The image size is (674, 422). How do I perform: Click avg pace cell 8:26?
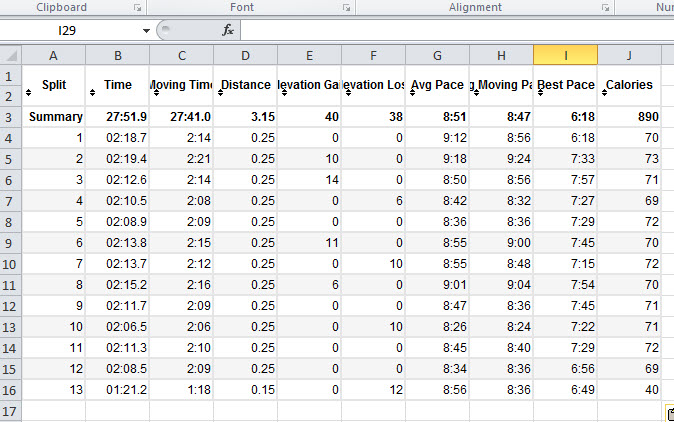click(x=437, y=327)
